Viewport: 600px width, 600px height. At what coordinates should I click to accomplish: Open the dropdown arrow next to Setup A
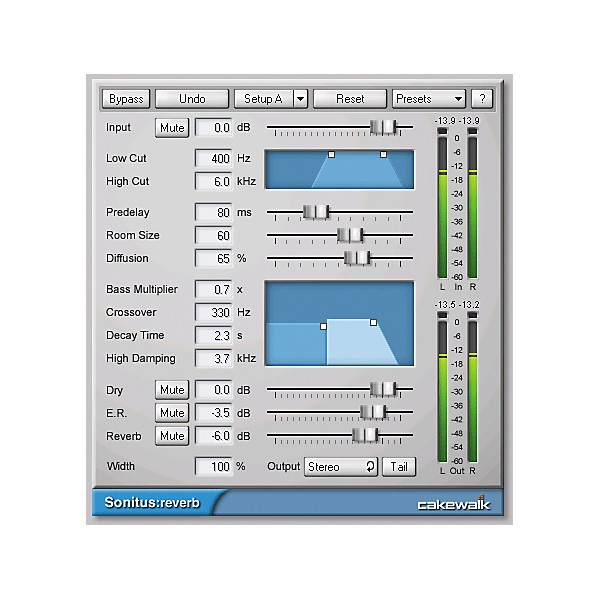tap(301, 99)
